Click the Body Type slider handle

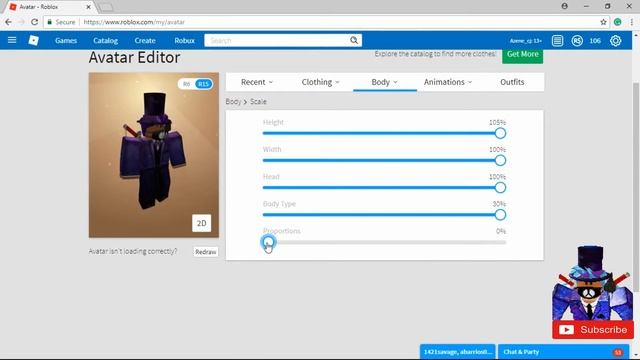[500, 215]
